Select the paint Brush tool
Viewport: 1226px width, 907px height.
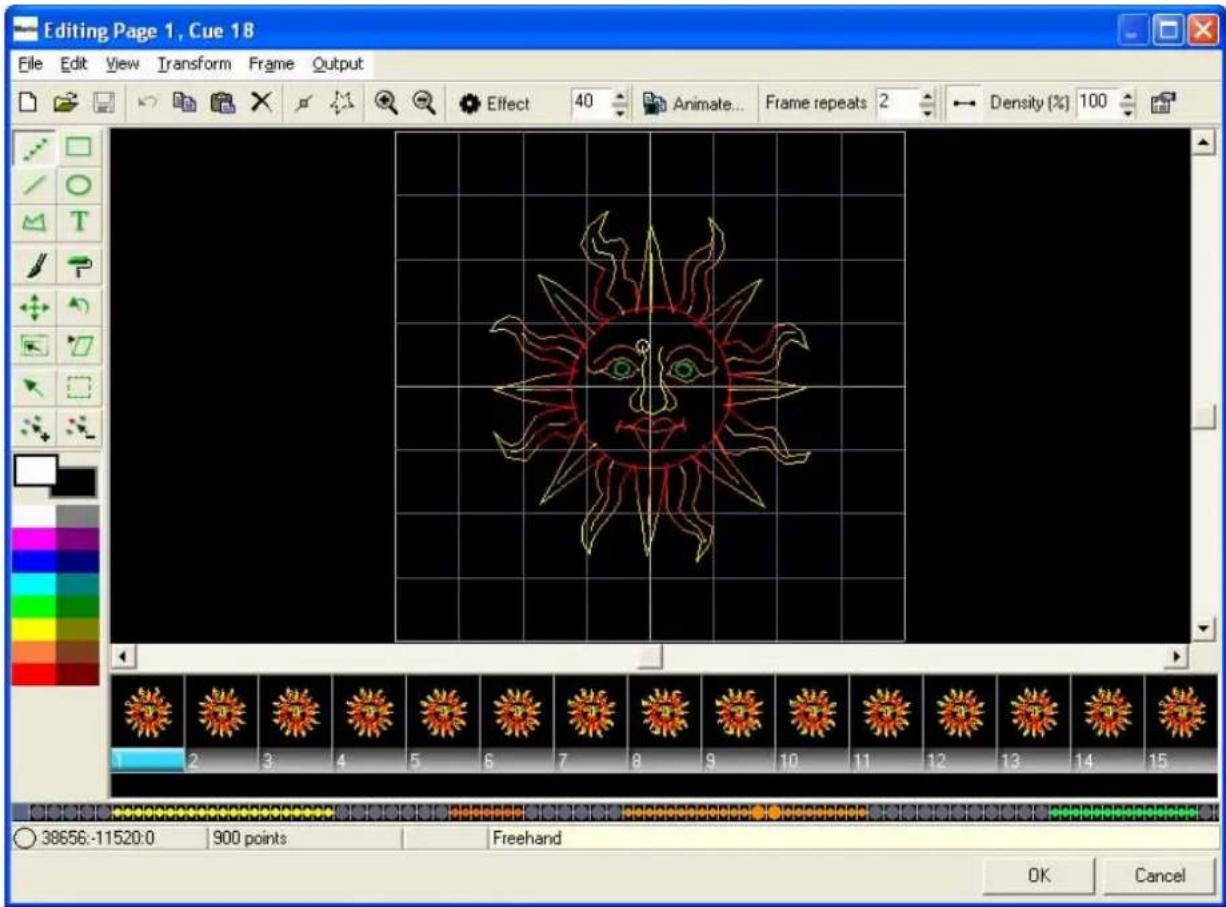[x=36, y=264]
